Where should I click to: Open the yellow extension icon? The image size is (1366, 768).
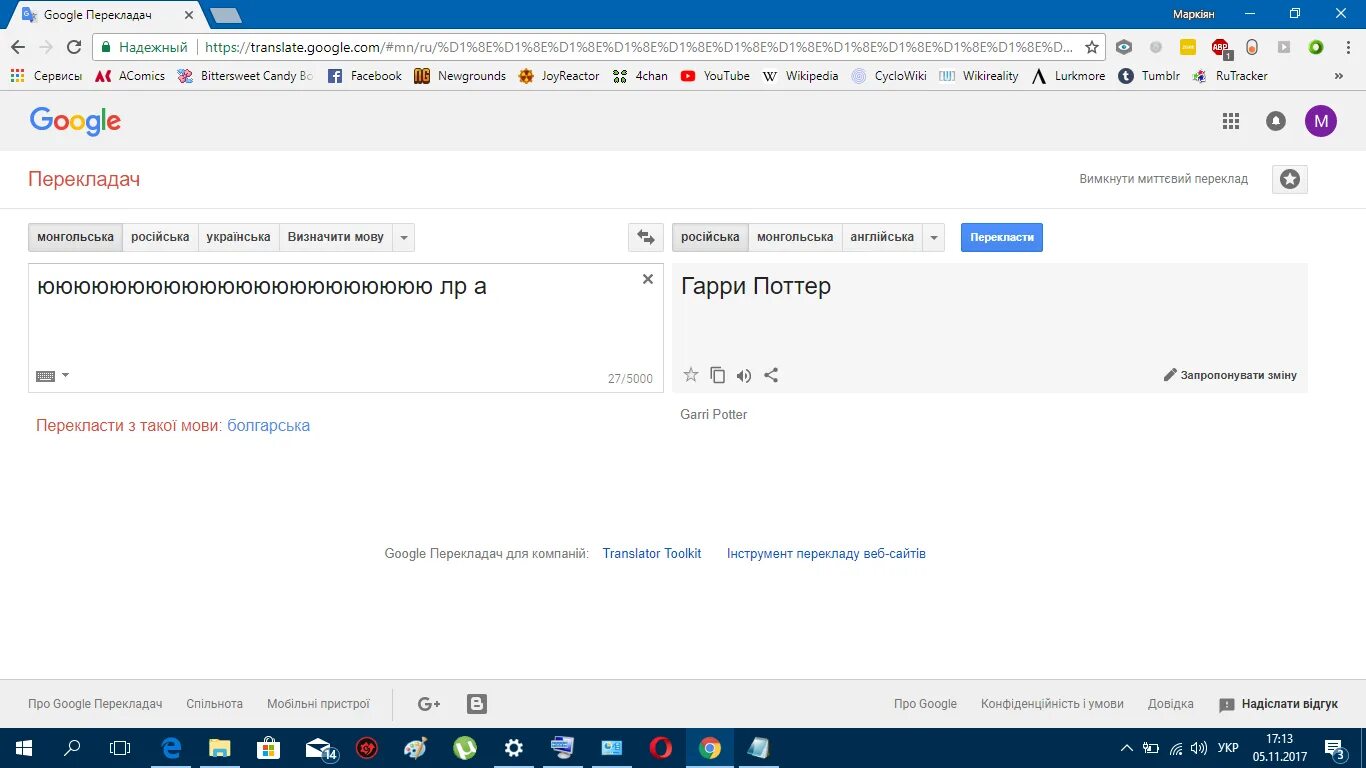tap(1188, 47)
